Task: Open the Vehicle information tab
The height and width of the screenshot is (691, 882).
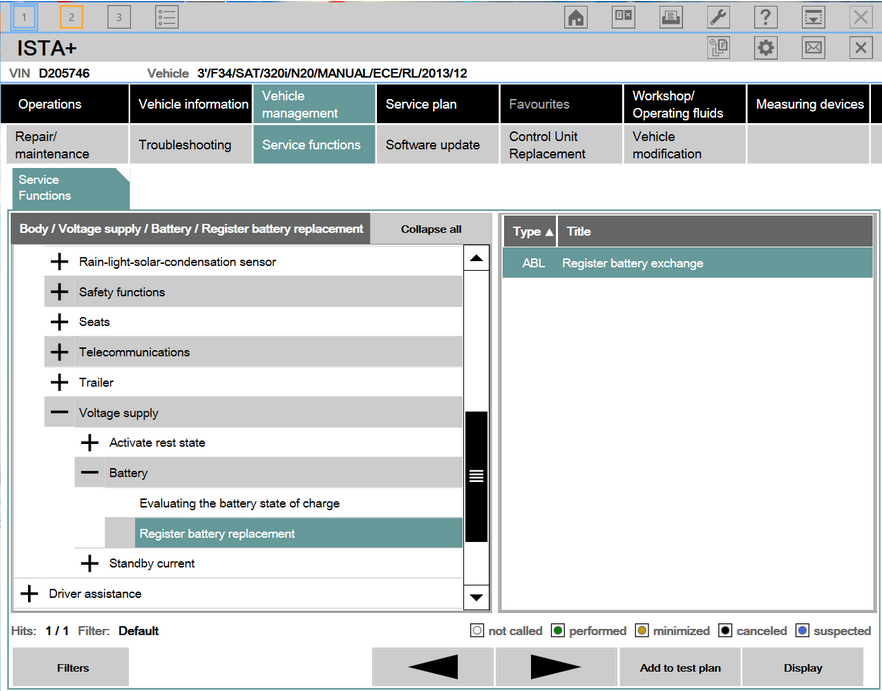Action: click(193, 104)
